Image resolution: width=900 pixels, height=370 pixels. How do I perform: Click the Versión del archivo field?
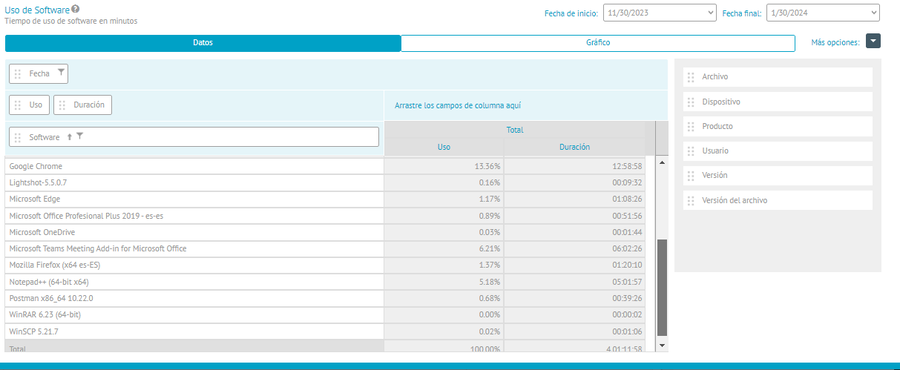(778, 200)
